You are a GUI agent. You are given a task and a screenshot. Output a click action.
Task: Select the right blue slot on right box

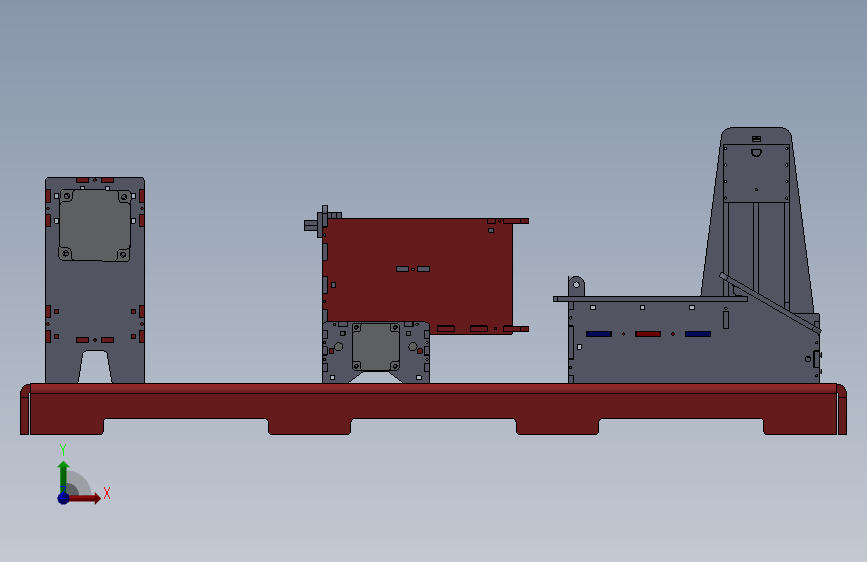[698, 334]
